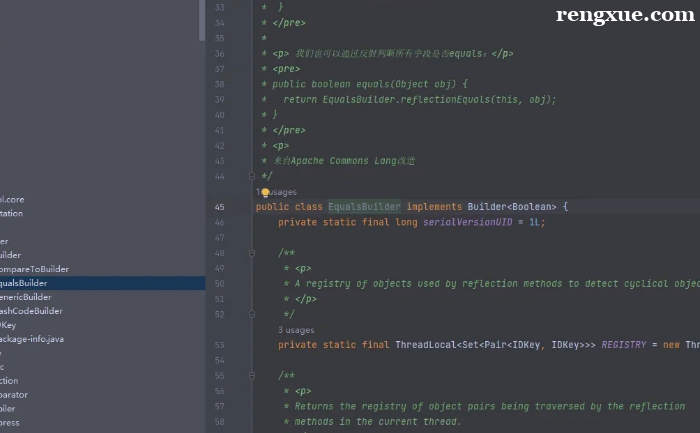Click the serialVersionUID field name
700x433 pixels.
[468, 222]
